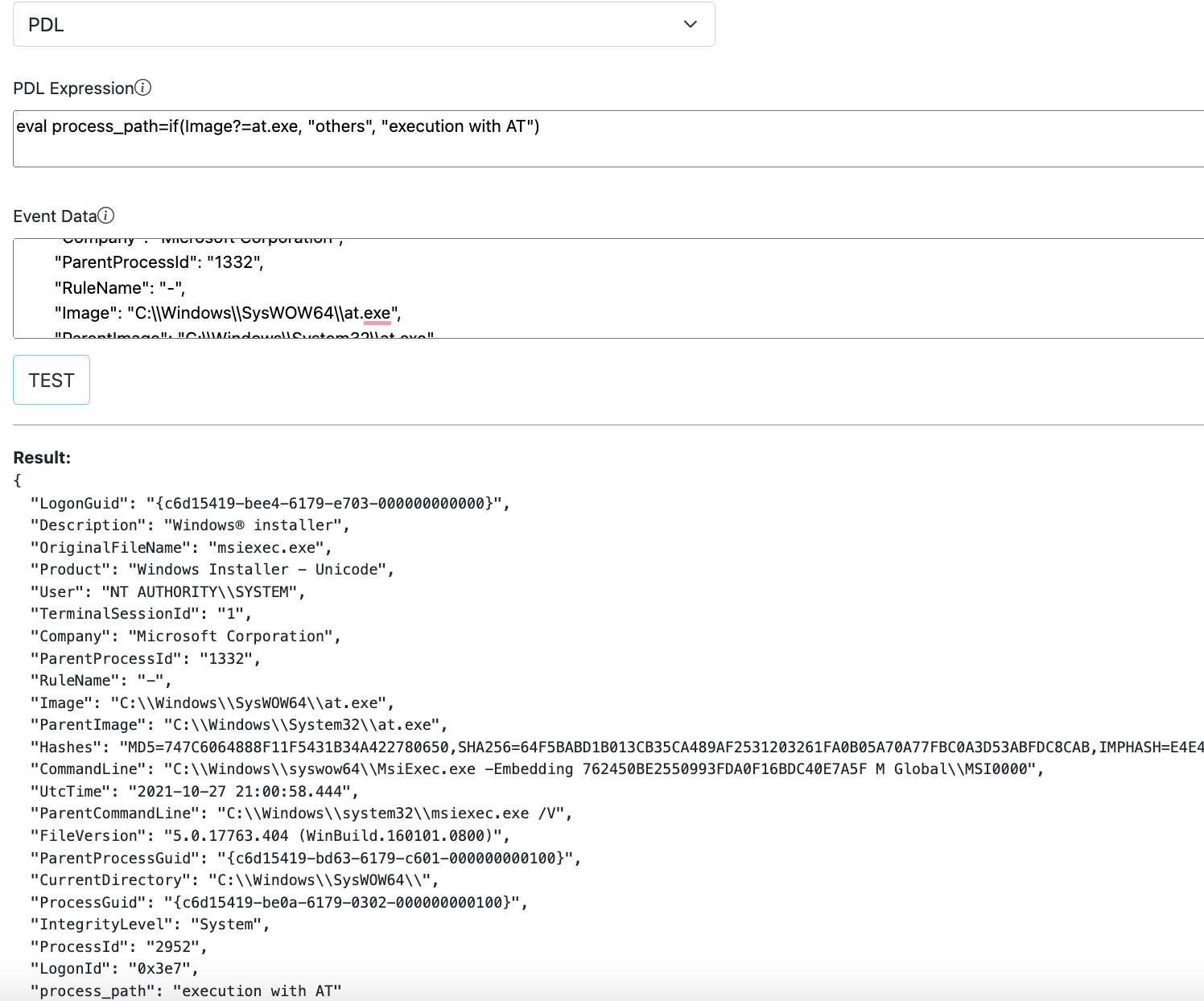1204x1001 pixels.
Task: Click the User entry in the Result output
Action: [x=168, y=592]
